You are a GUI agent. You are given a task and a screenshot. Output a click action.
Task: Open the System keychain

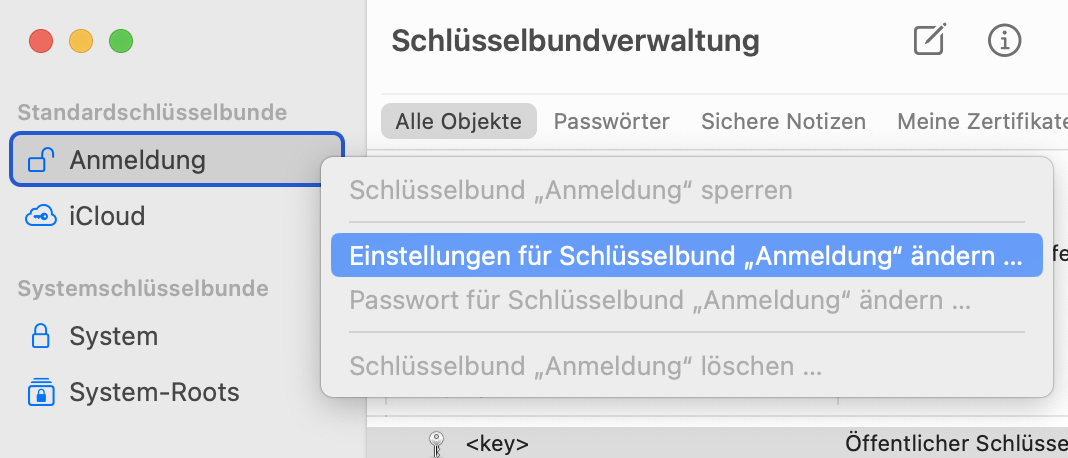click(x=113, y=336)
